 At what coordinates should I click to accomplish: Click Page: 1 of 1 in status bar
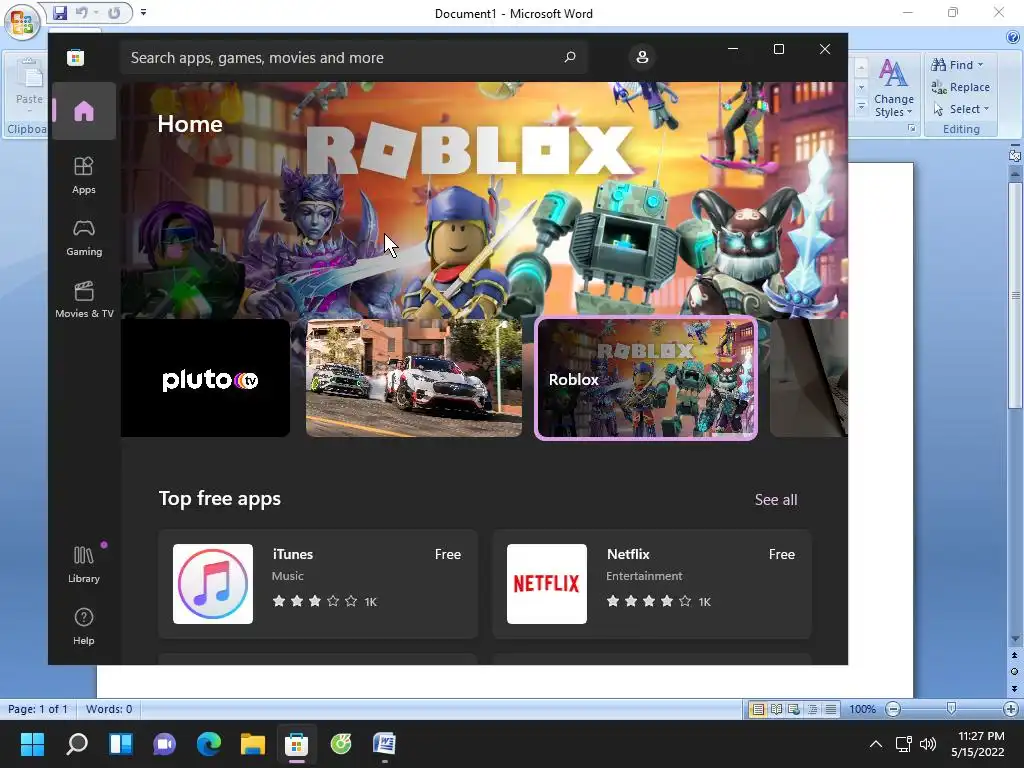point(37,709)
